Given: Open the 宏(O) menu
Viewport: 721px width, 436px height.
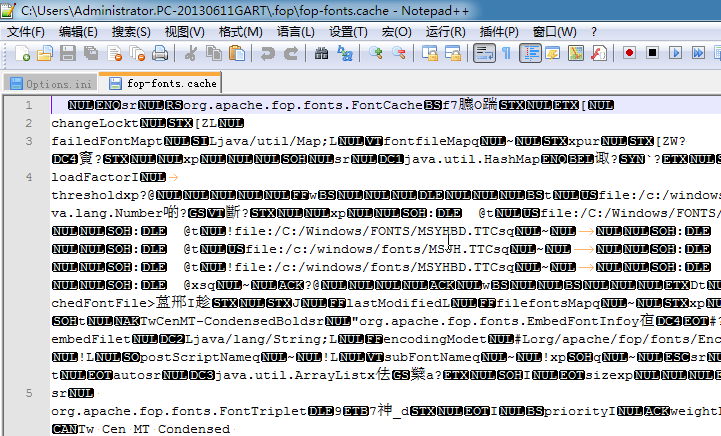Looking at the screenshot, I should 396,32.
